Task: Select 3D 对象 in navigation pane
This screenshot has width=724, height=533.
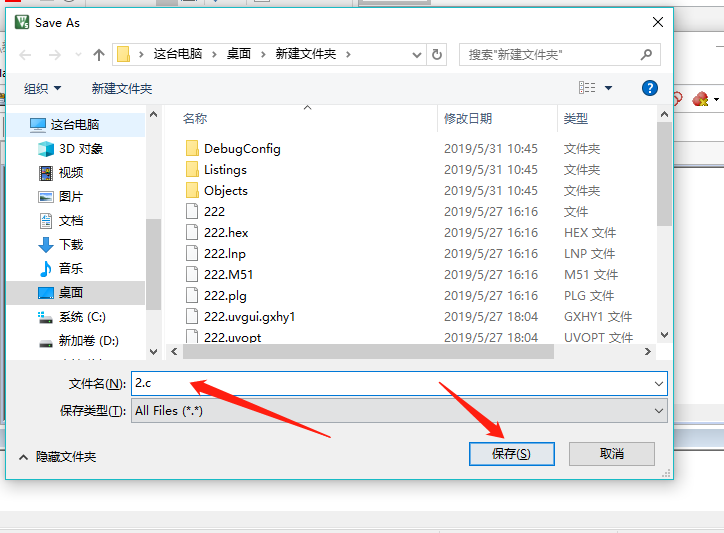Action: [x=76, y=149]
